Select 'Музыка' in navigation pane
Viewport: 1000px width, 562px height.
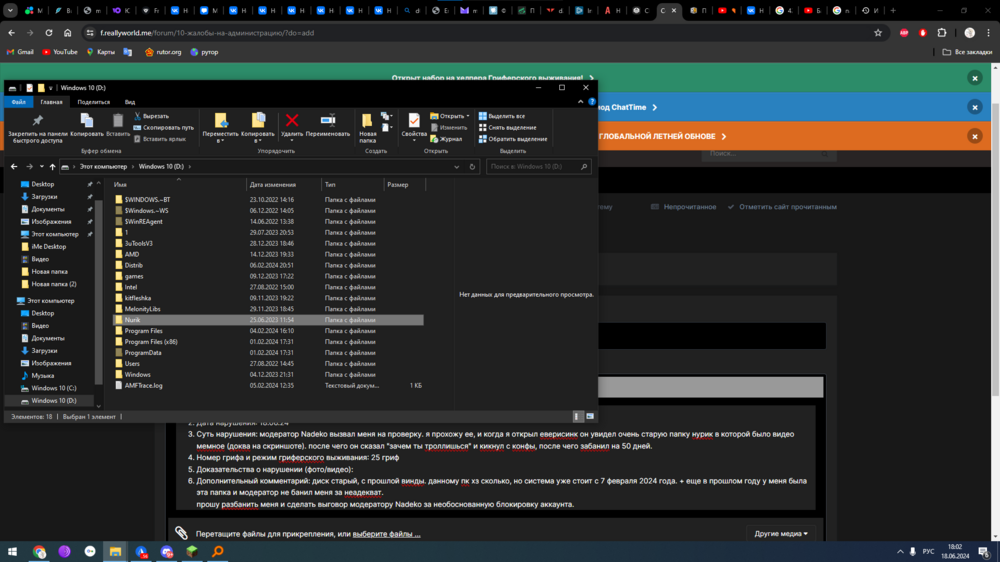43,376
